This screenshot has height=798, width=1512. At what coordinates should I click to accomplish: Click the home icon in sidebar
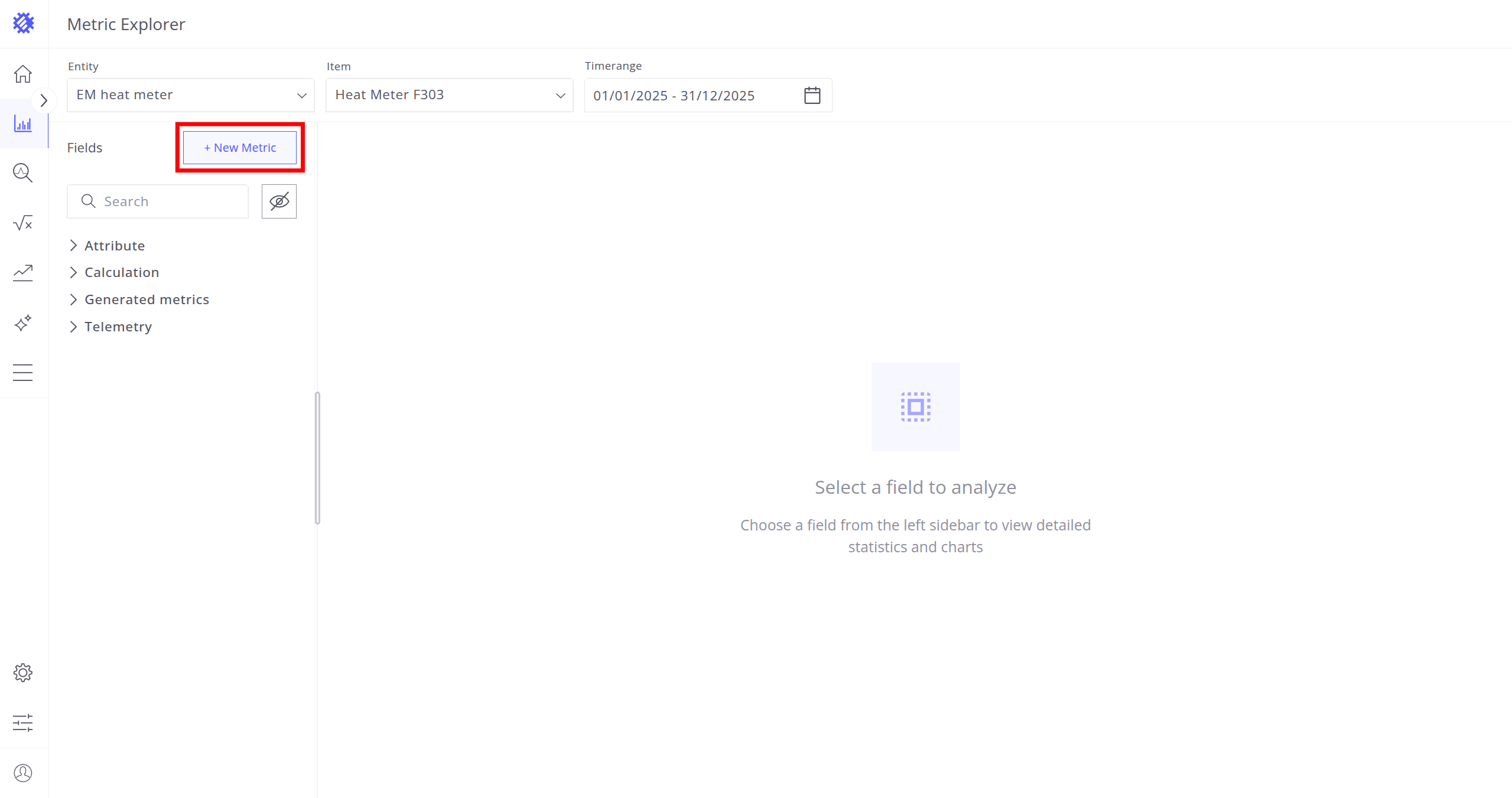coord(23,74)
